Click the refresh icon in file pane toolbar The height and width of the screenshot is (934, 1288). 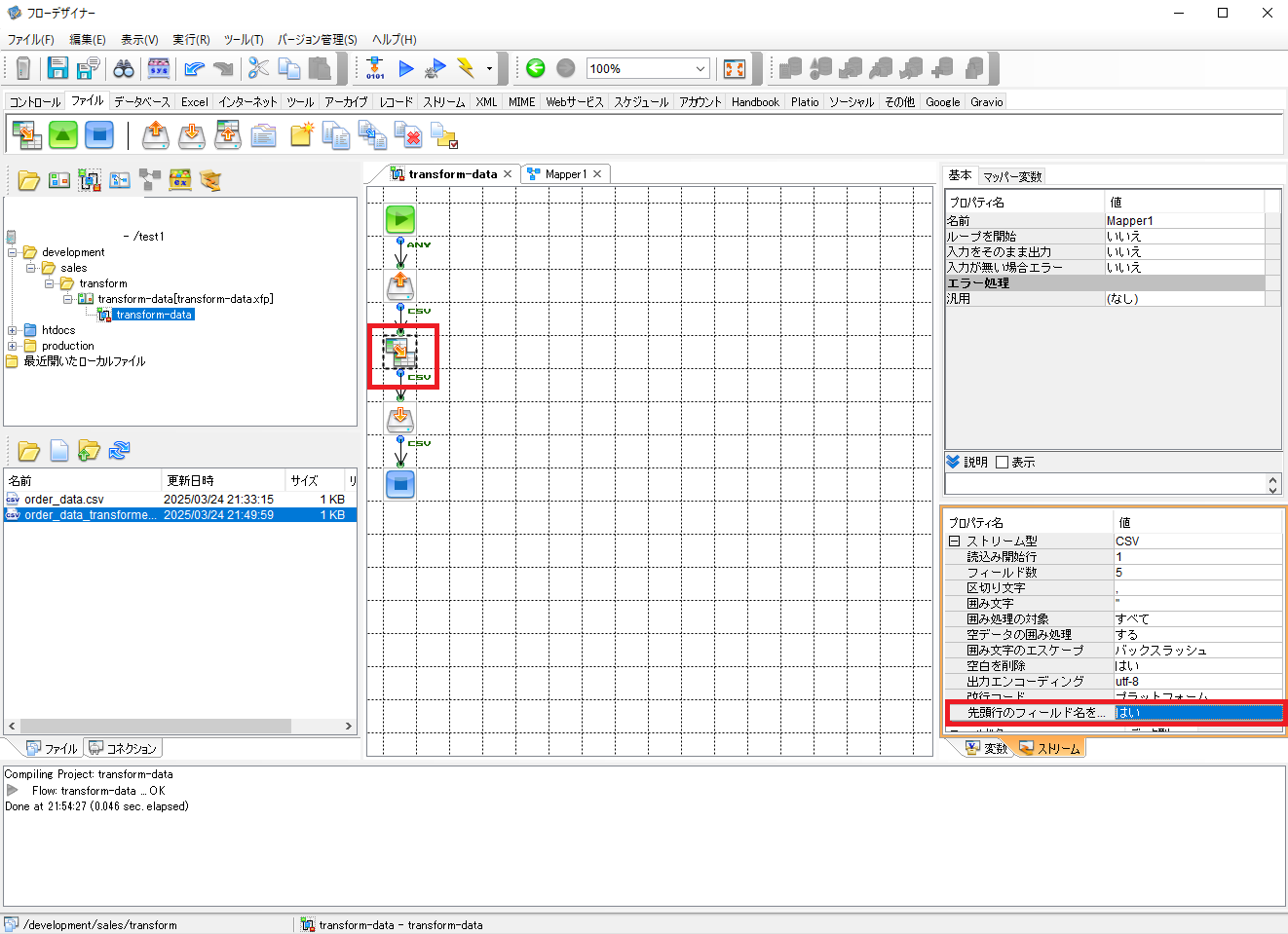pos(120,450)
